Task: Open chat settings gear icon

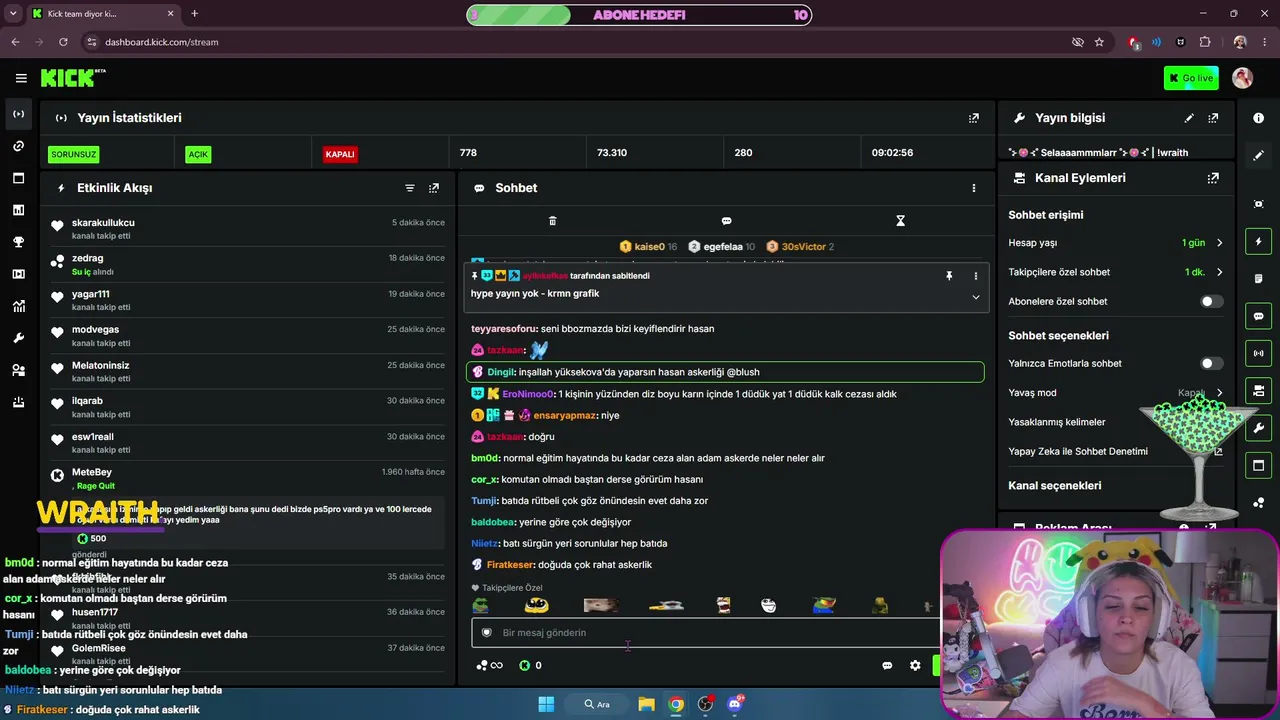Action: click(x=915, y=665)
